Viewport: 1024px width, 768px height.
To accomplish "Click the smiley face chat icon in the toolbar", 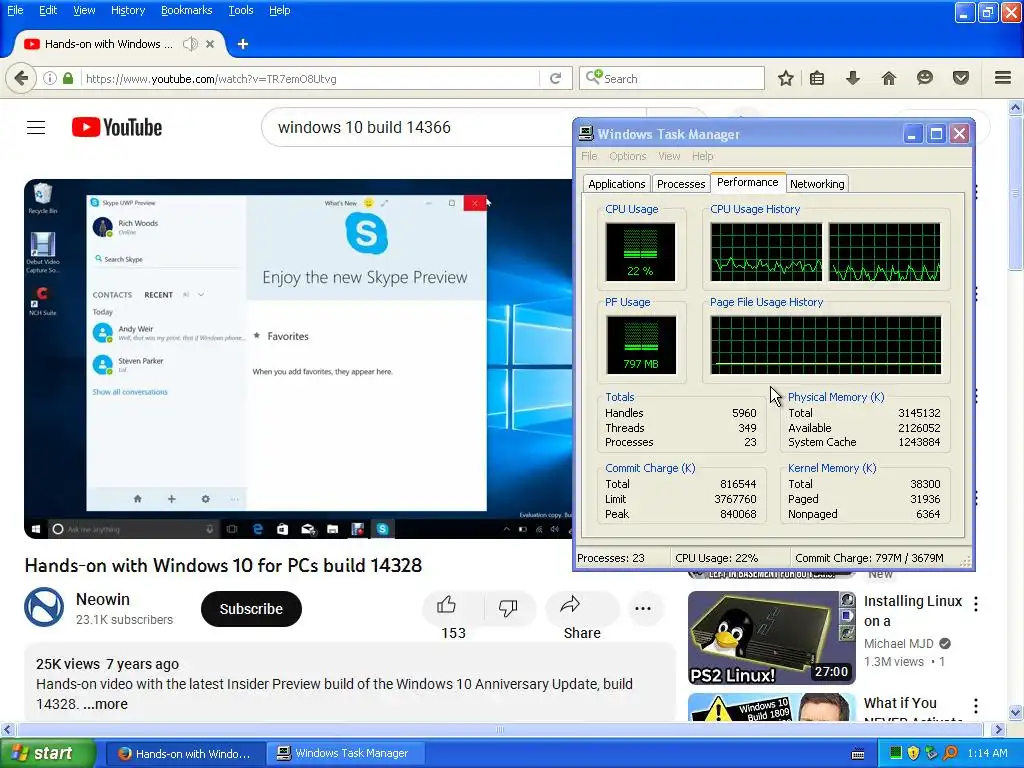I will 925,78.
